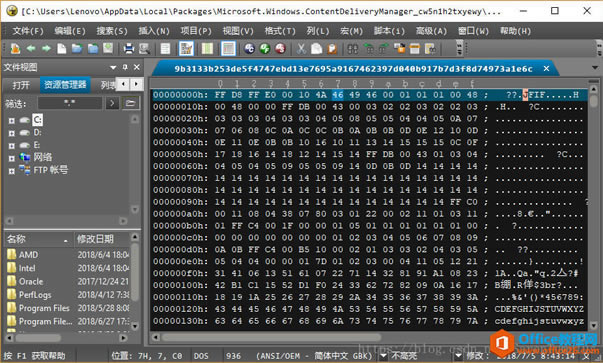Click the open folder icon in toolbar
This screenshot has height=363, width=603.
click(x=77, y=48)
